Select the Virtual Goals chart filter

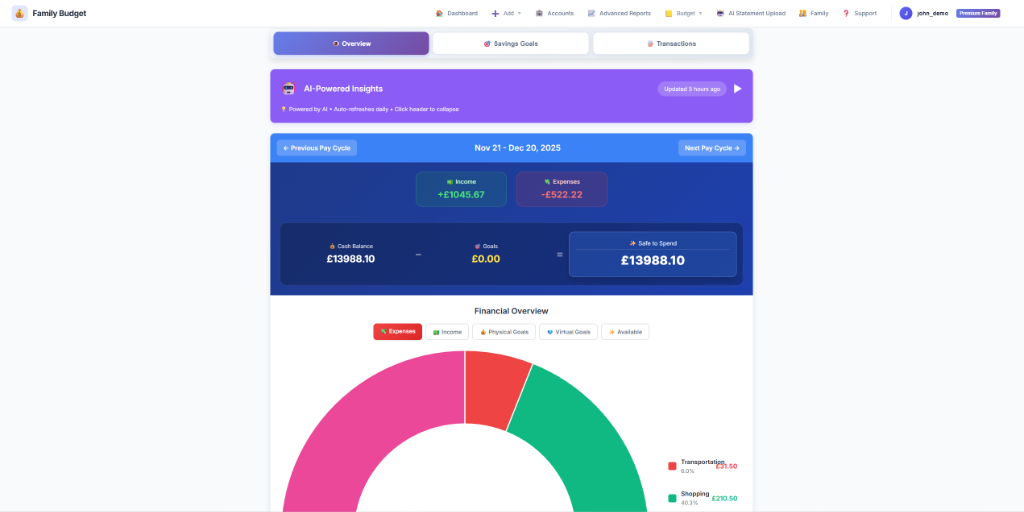(568, 332)
